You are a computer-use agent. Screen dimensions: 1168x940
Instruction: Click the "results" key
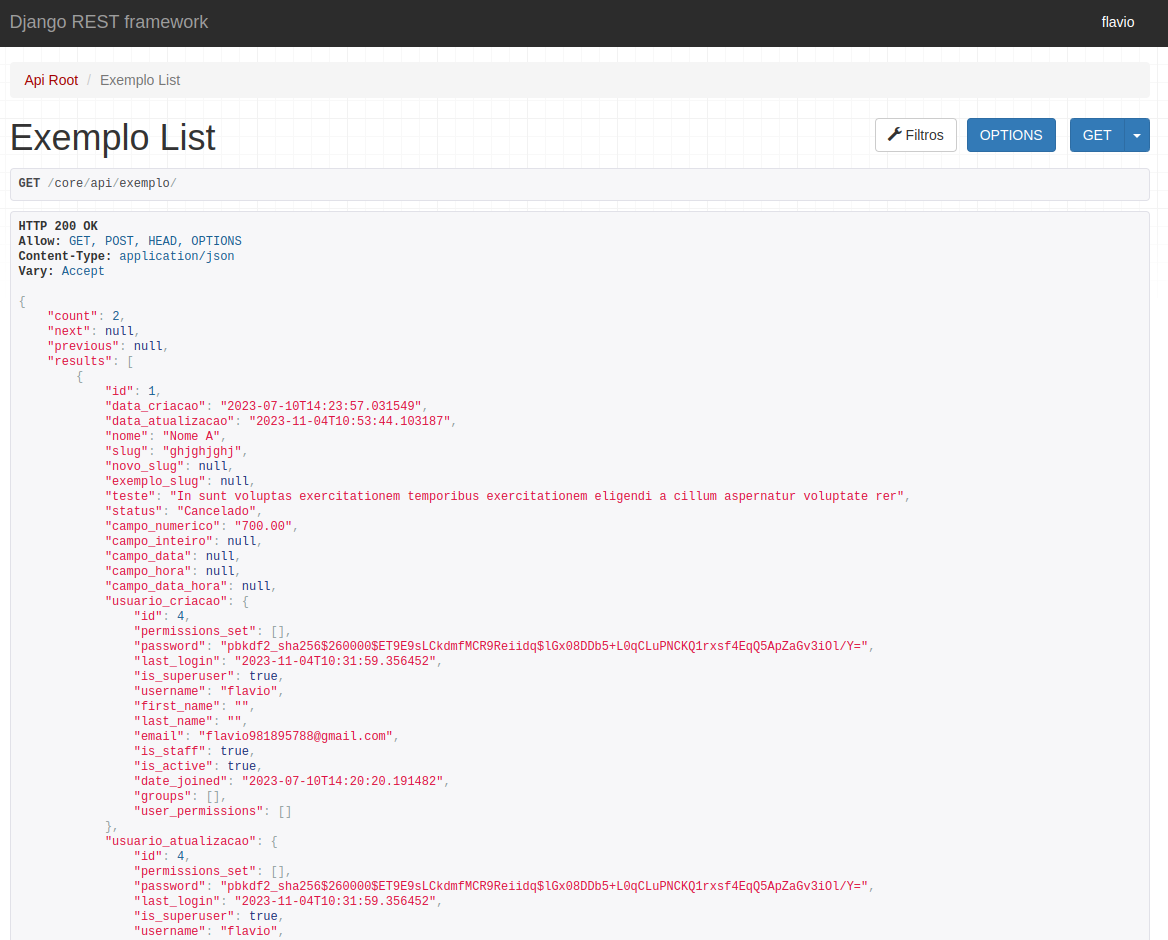pyautogui.click(x=79, y=361)
